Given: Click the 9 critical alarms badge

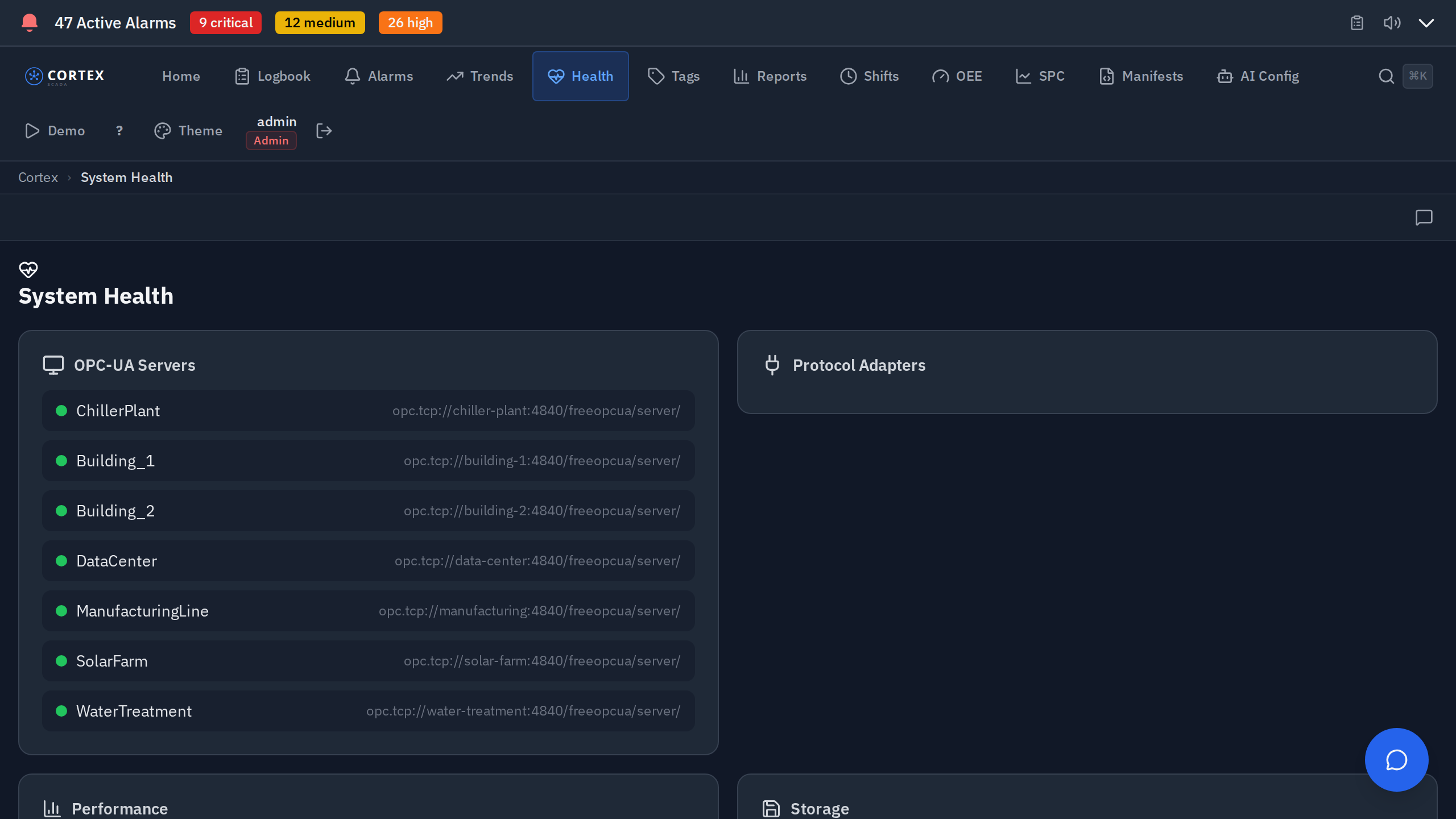Looking at the screenshot, I should [225, 23].
